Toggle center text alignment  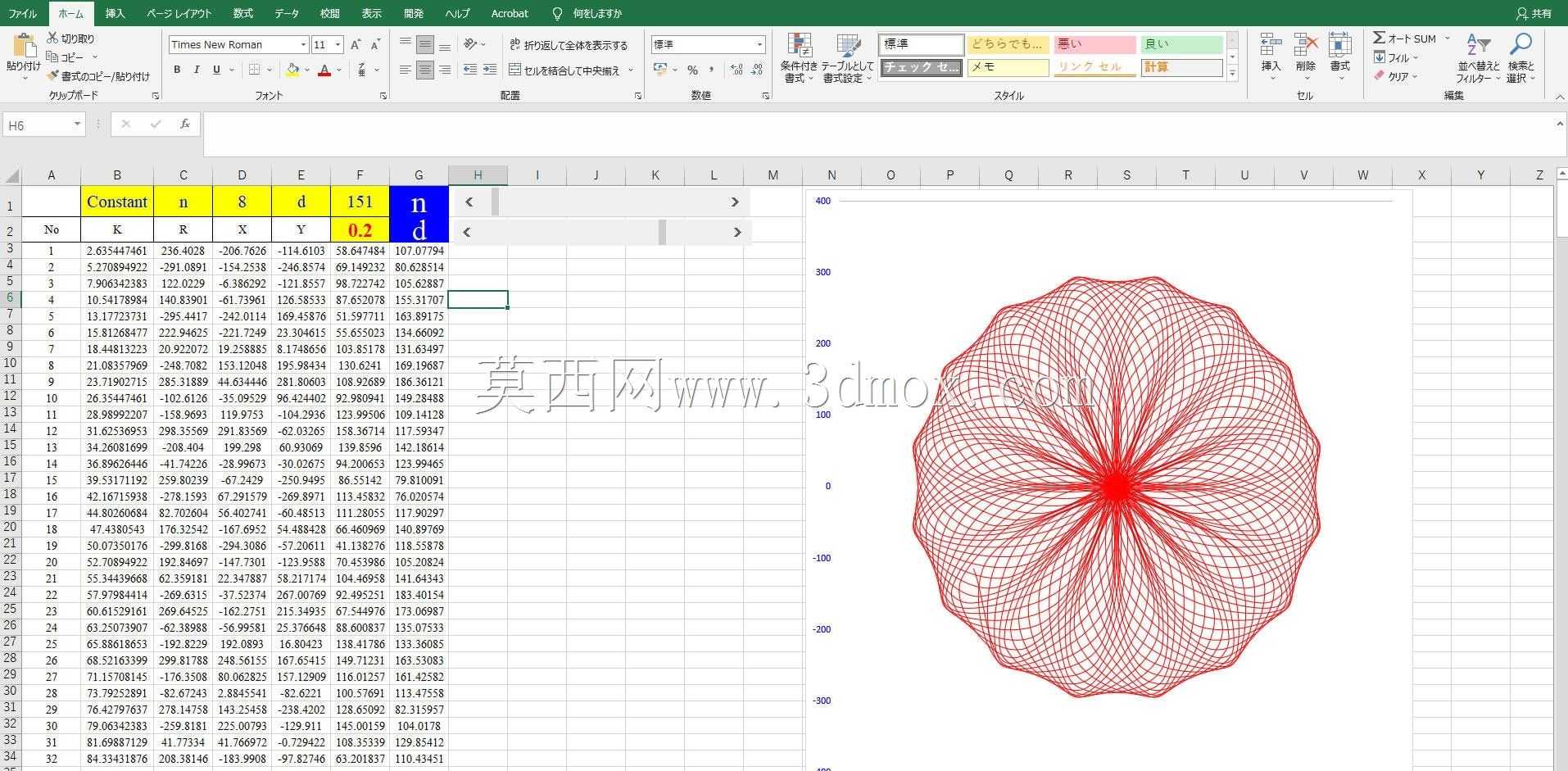coord(425,70)
